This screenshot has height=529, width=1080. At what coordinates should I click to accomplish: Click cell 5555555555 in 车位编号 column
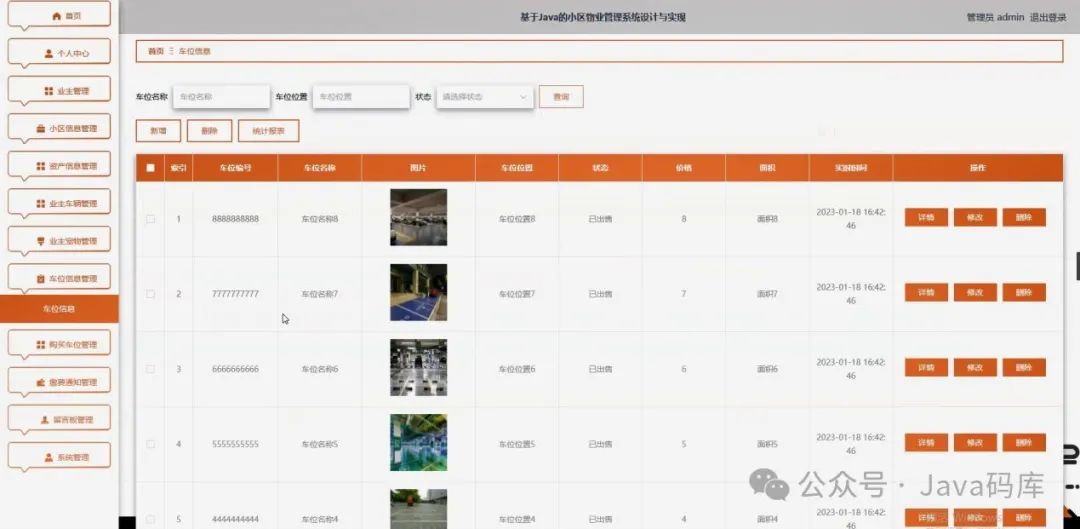click(236, 444)
